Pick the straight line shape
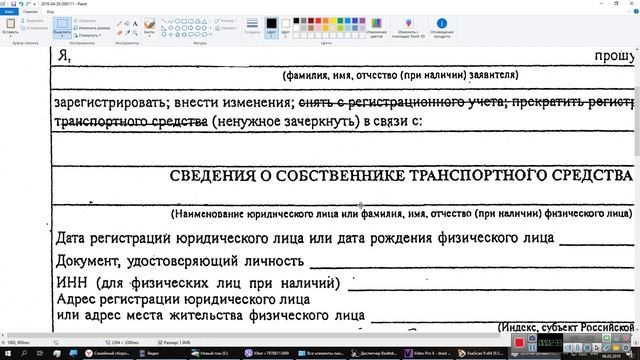 (164, 21)
